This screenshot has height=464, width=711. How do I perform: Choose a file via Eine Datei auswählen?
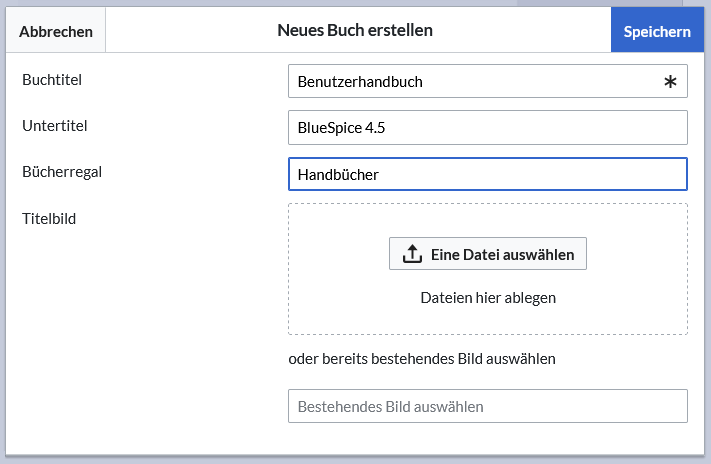click(x=488, y=254)
